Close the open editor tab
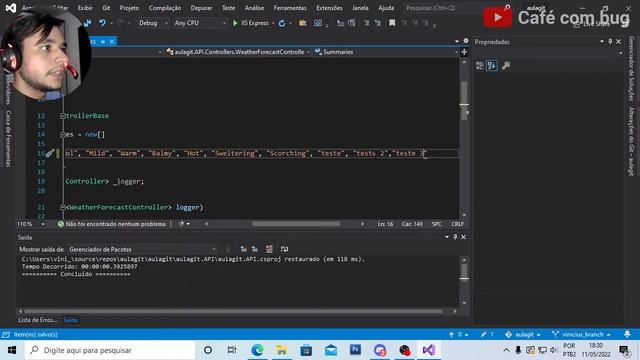 [x=112, y=42]
